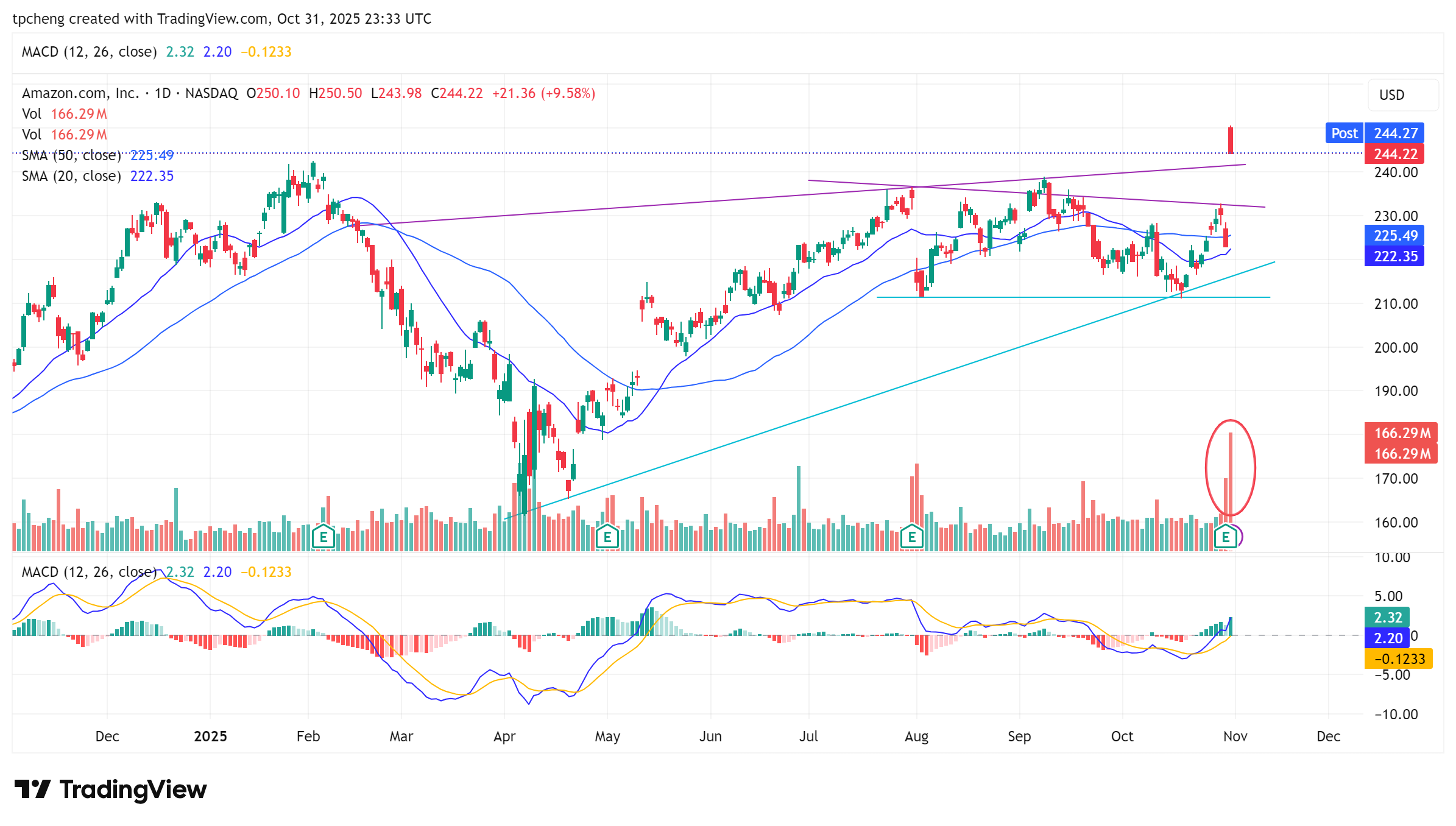Open the Amazon.com, Inc. symbol legend title
This screenshot has width=1456, height=826.
[x=80, y=93]
